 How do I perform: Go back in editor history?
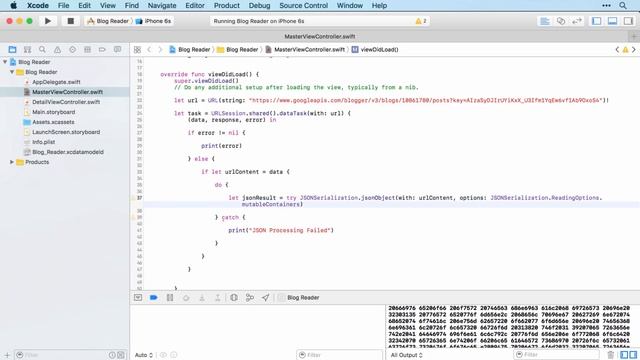coord(149,49)
